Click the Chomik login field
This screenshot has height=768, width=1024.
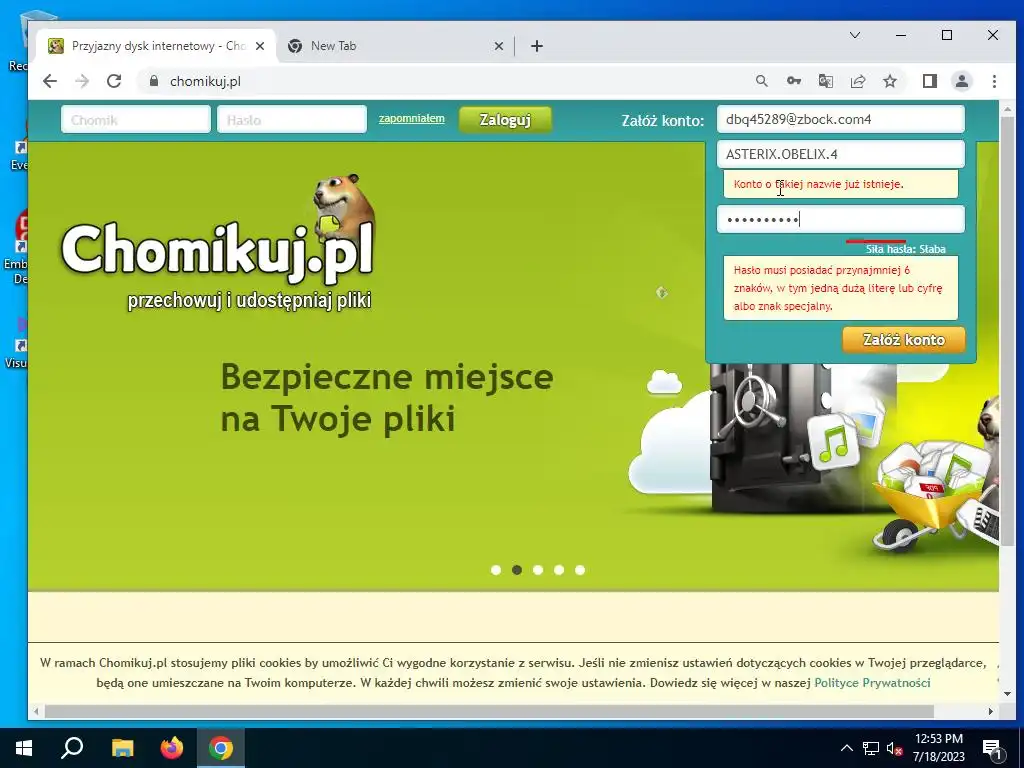pyautogui.click(x=136, y=120)
